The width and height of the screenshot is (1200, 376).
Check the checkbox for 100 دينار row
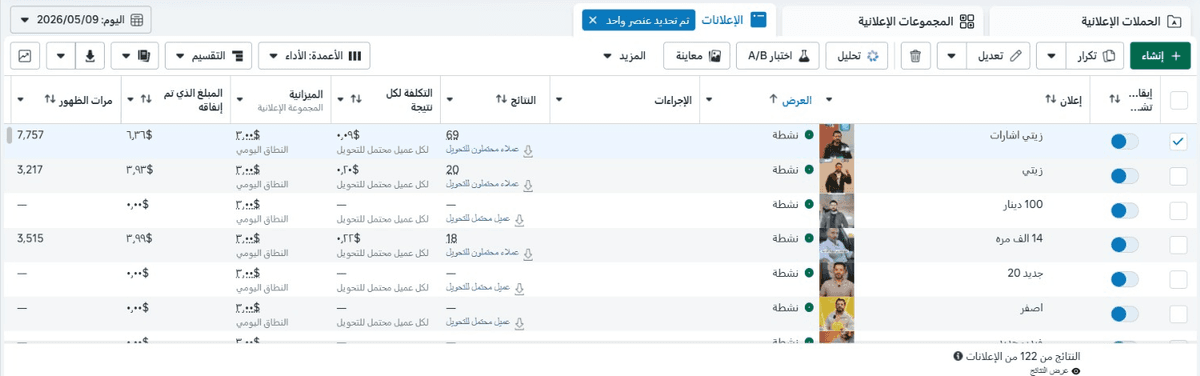(1178, 210)
